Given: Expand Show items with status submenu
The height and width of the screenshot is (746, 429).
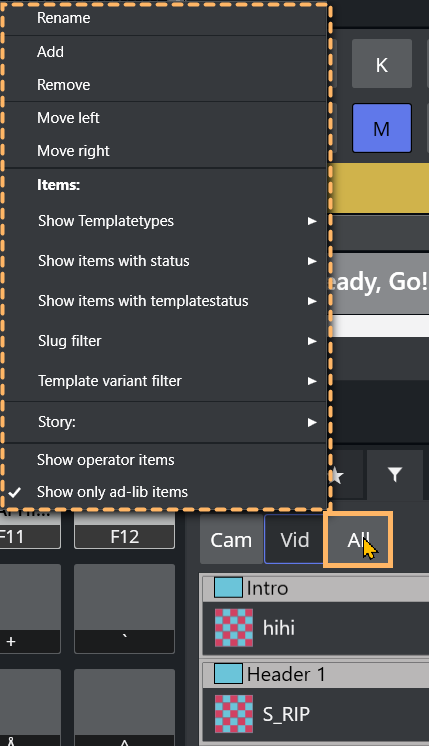Looking at the screenshot, I should [166, 261].
